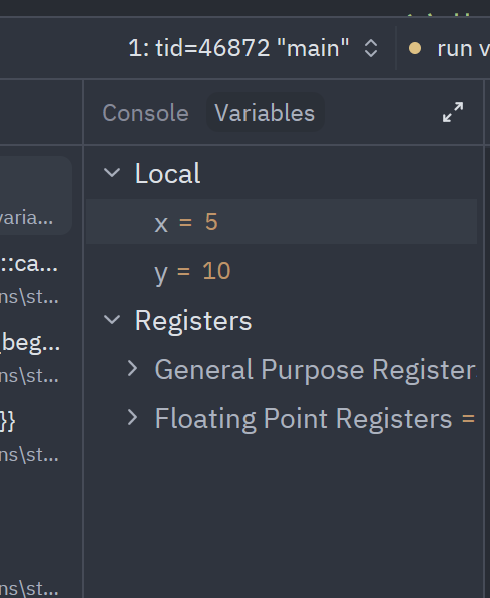The height and width of the screenshot is (598, 490).
Task: Select the stack frame labeled "}}"
Action: pyautogui.click(x=29, y=437)
